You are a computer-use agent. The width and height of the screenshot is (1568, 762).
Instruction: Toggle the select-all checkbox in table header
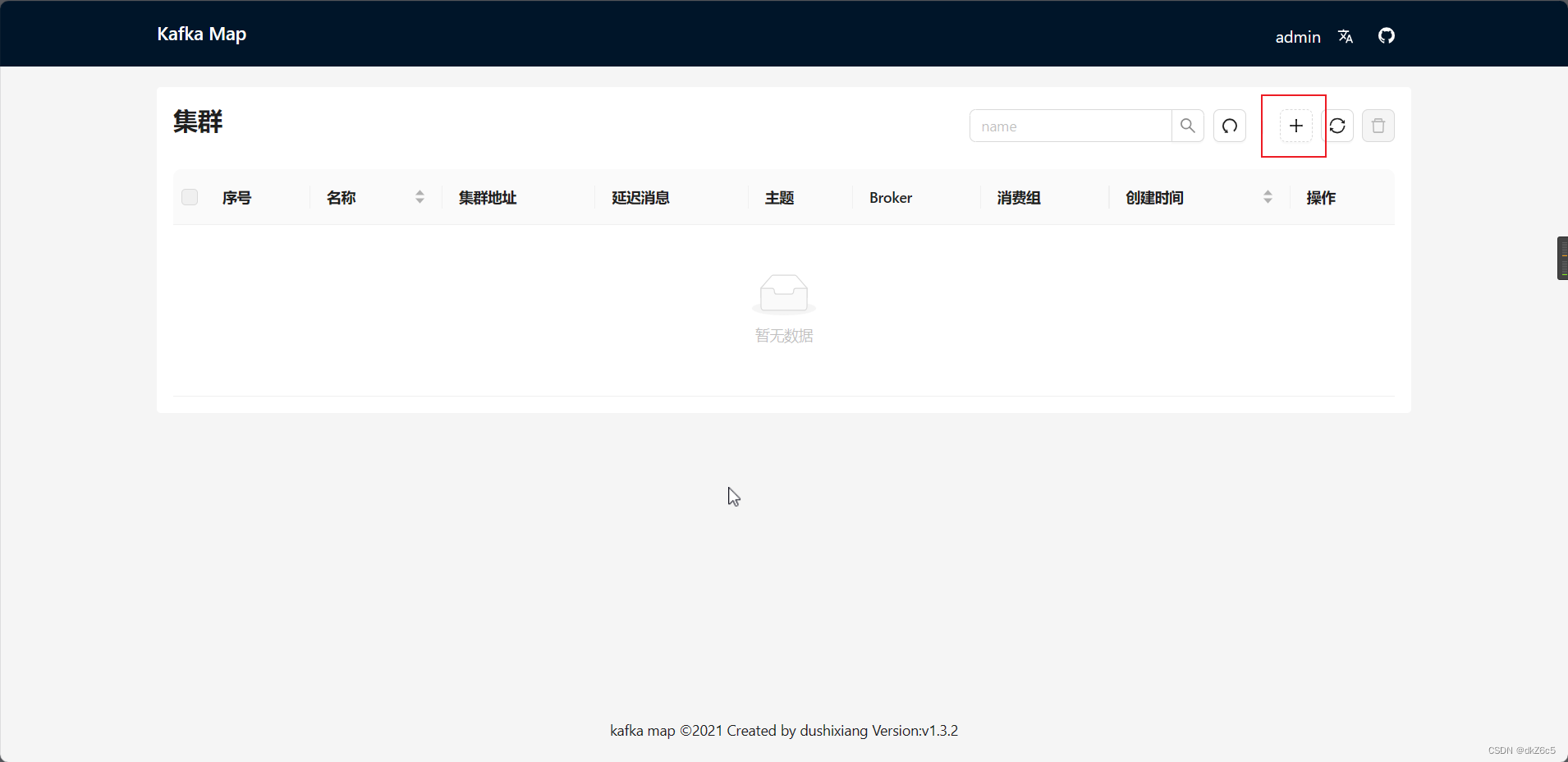(x=190, y=197)
